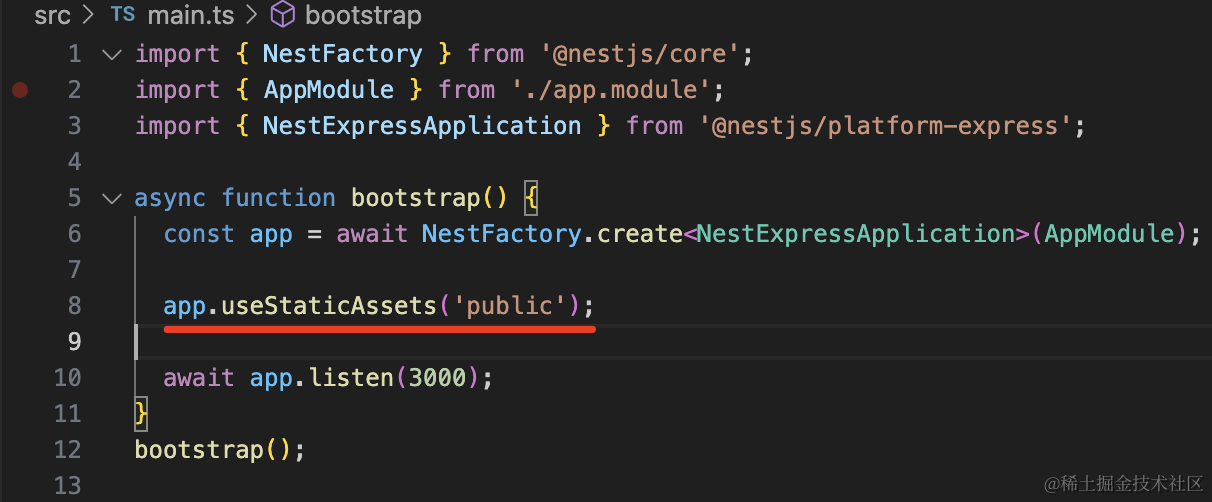Select bootstrap symbol in breadcrumb
The height and width of the screenshot is (502, 1212).
click(x=363, y=15)
